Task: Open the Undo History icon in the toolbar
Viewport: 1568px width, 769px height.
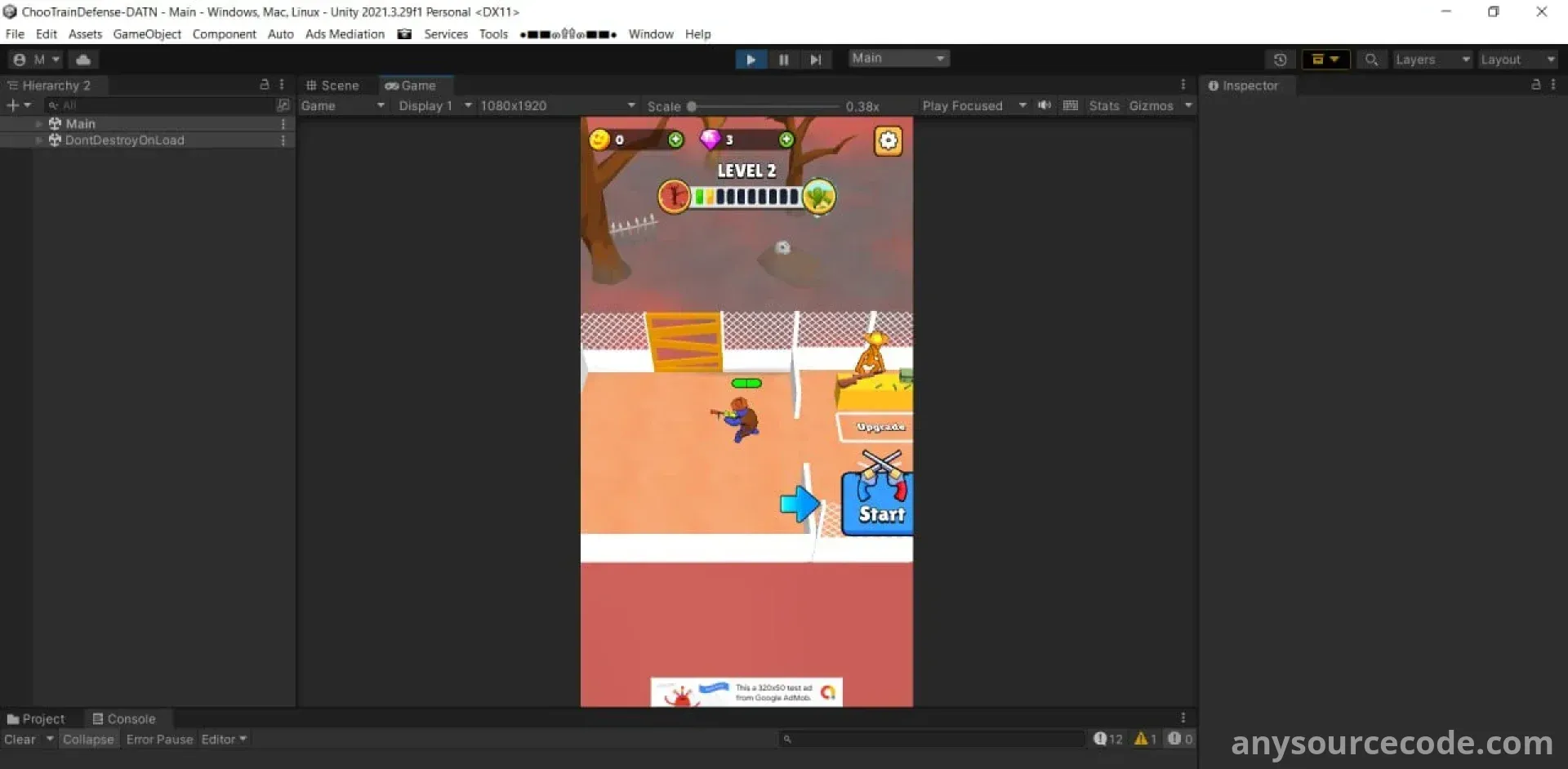Action: pos(1280,59)
